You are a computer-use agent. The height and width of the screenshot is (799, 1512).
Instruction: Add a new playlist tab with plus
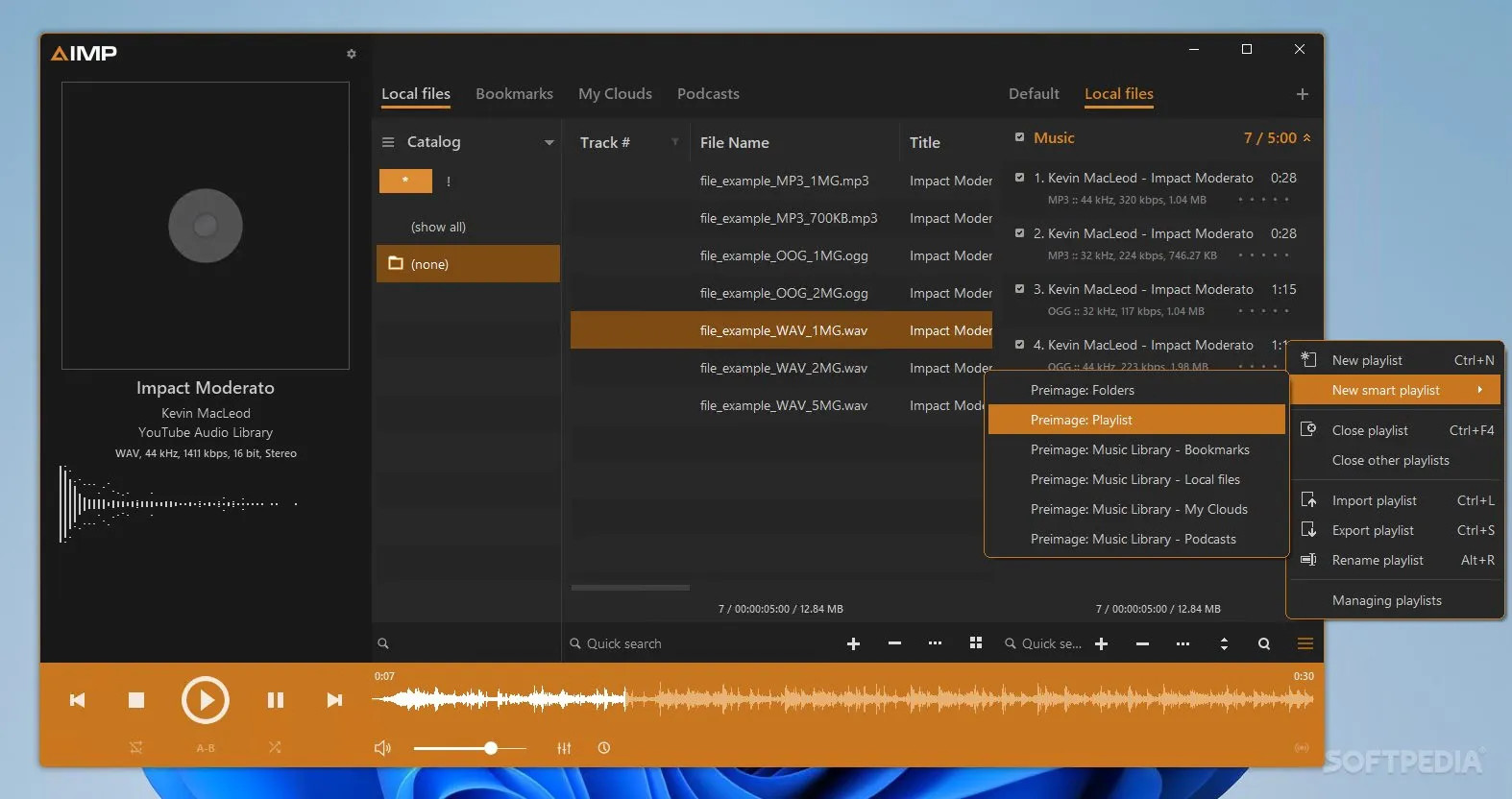point(1303,94)
